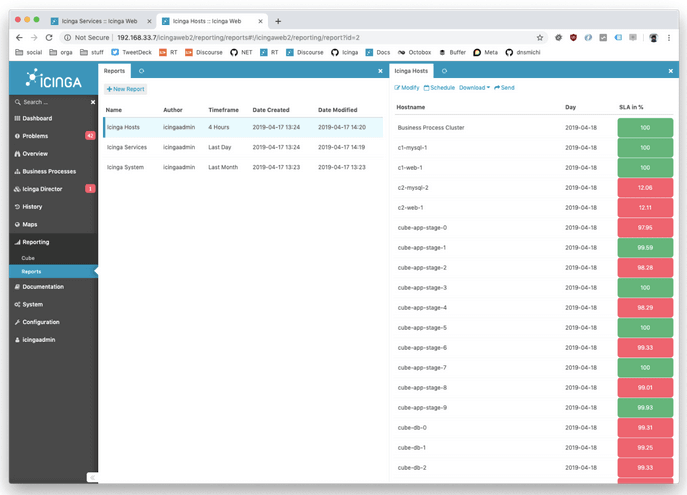
Task: Click the red shield extension icon
Action: [573, 38]
